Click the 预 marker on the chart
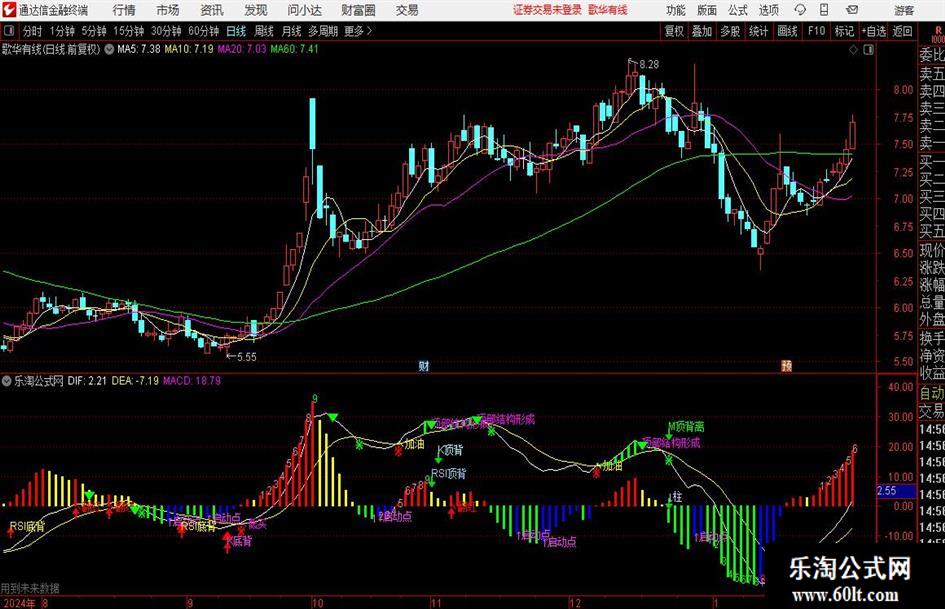 (x=786, y=365)
